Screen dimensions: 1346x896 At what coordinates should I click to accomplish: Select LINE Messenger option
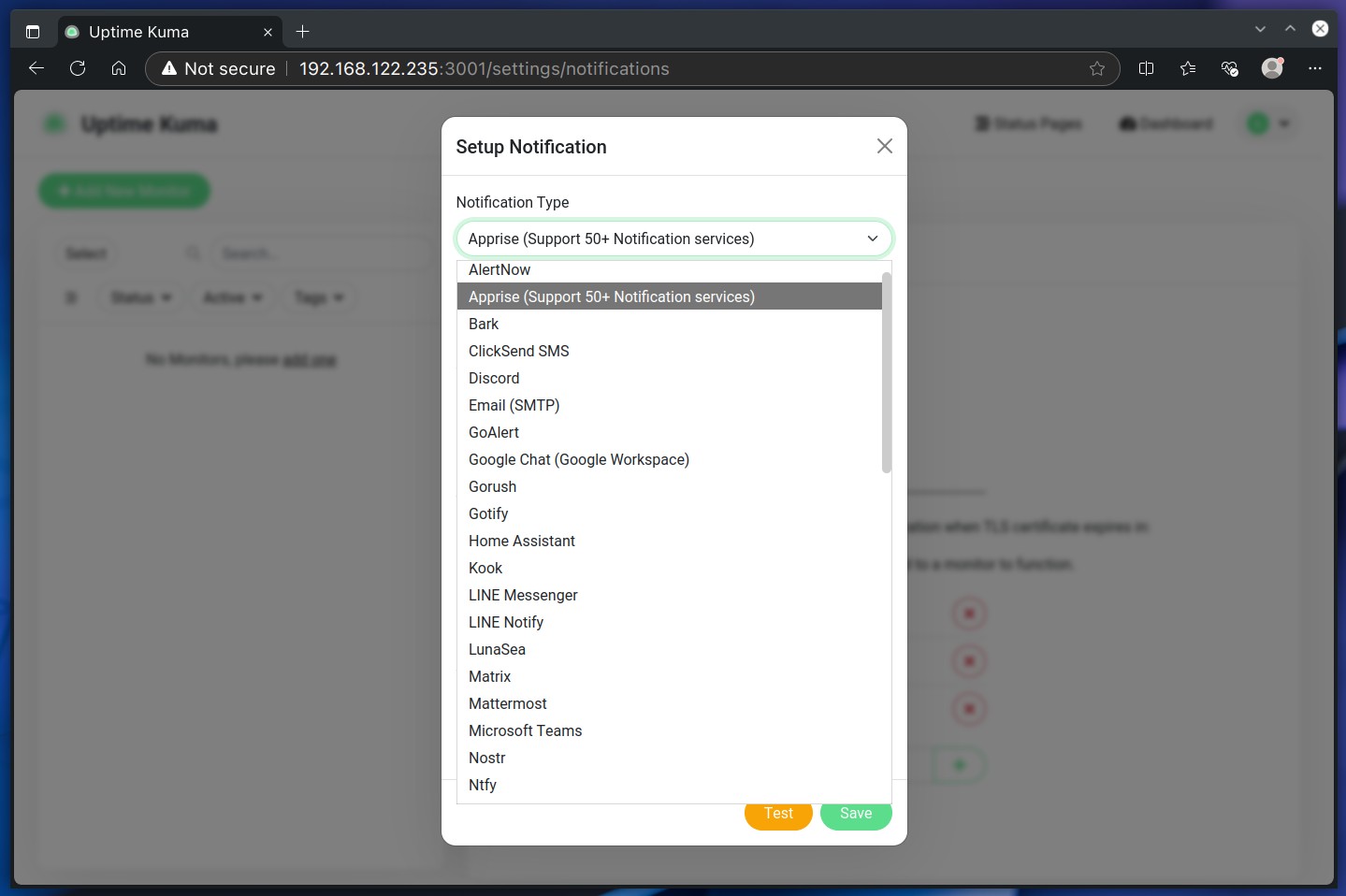[x=670, y=595]
